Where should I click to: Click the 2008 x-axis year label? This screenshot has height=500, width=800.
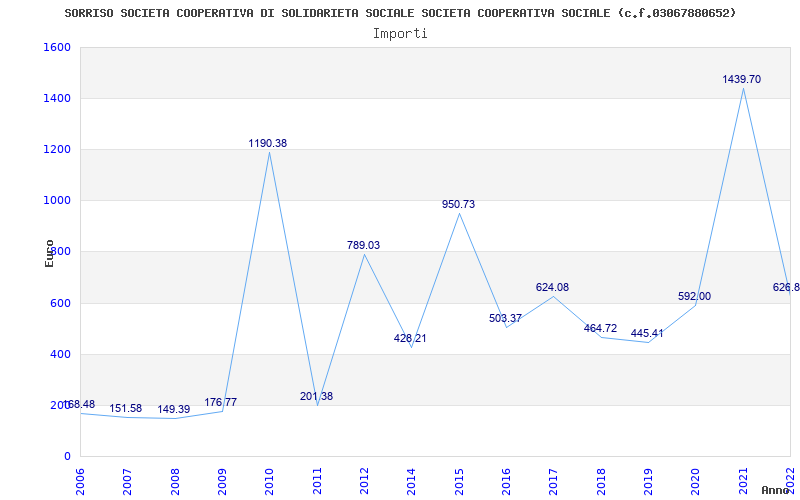[x=175, y=481]
